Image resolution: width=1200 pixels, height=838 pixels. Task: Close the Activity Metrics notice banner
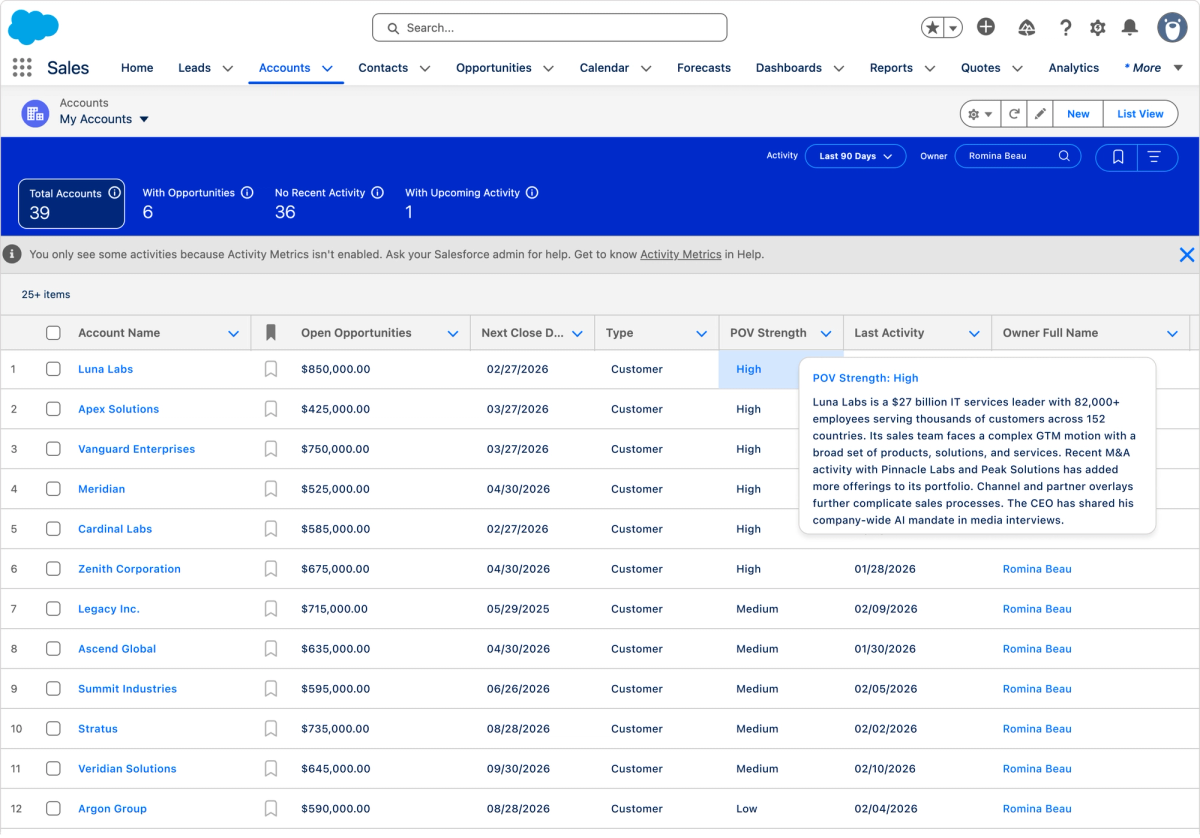coord(1187,255)
